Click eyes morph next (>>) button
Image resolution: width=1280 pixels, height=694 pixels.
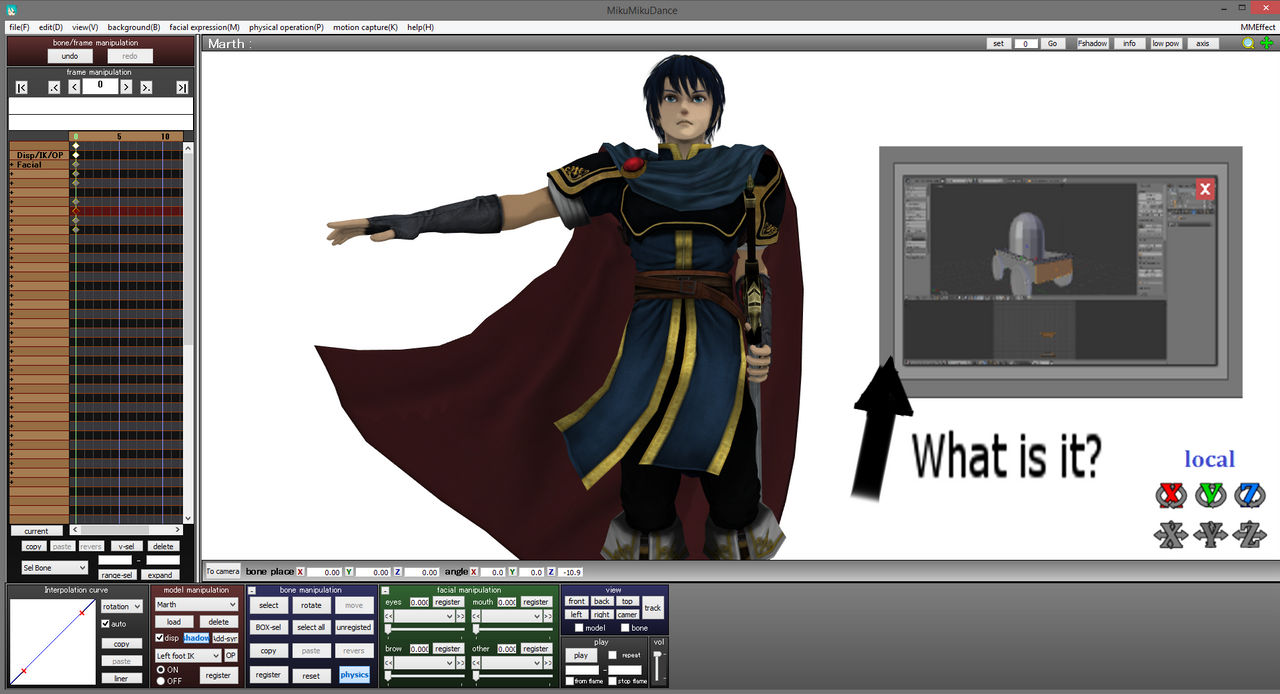[x=461, y=617]
